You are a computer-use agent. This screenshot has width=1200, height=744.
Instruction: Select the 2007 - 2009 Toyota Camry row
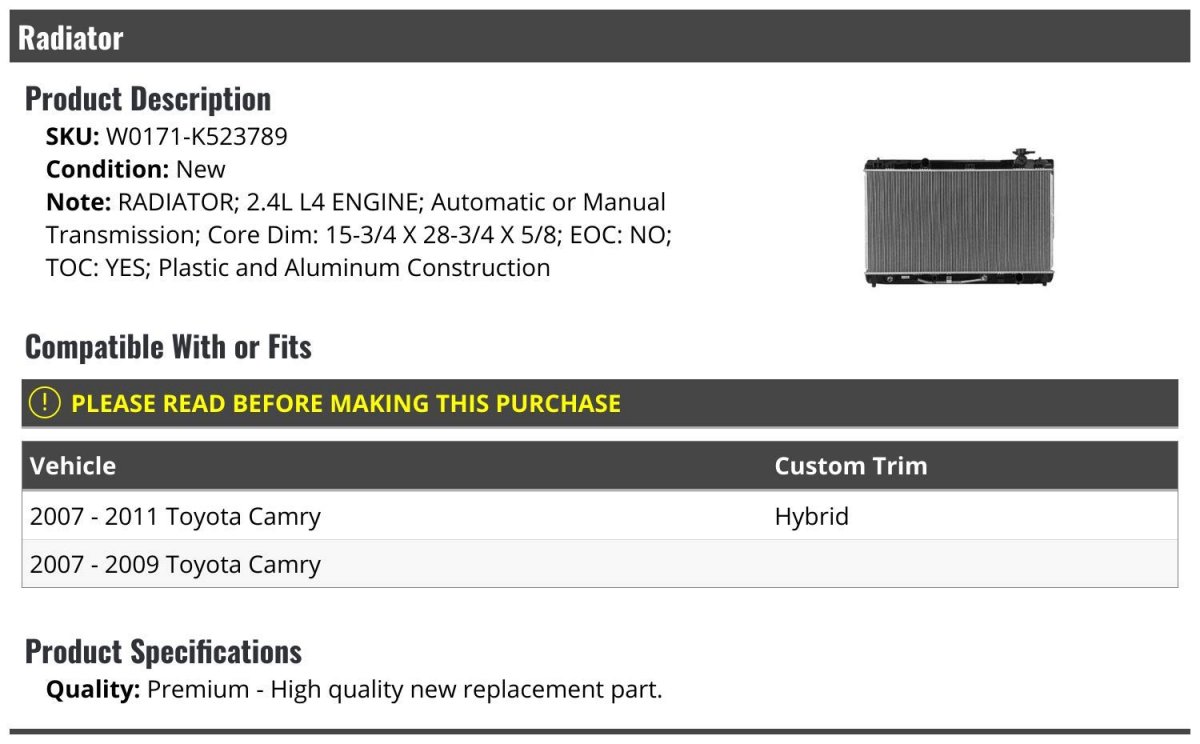(x=600, y=564)
